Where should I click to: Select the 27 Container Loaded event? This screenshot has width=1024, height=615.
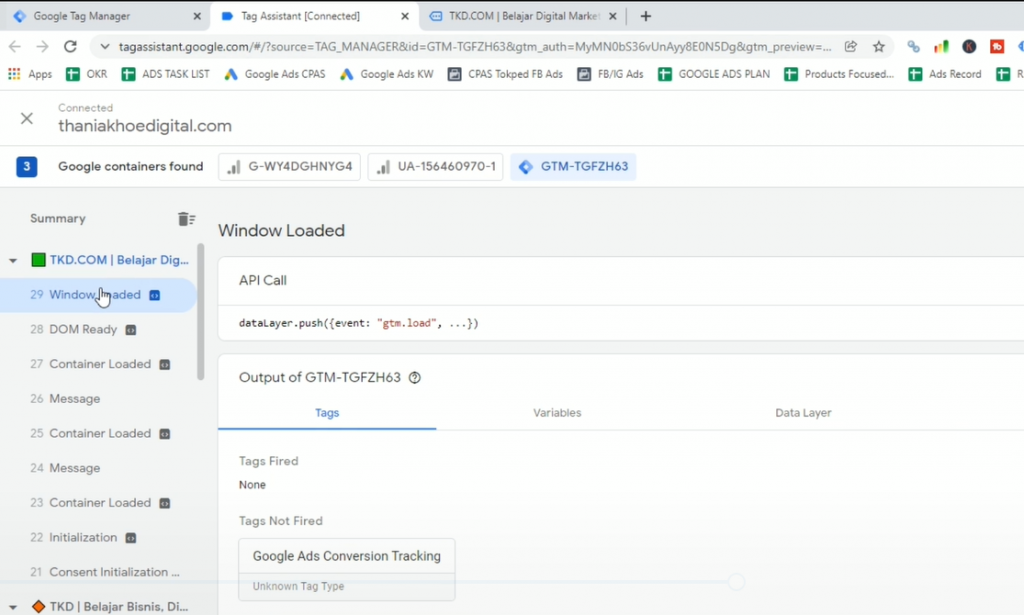[x=100, y=364]
